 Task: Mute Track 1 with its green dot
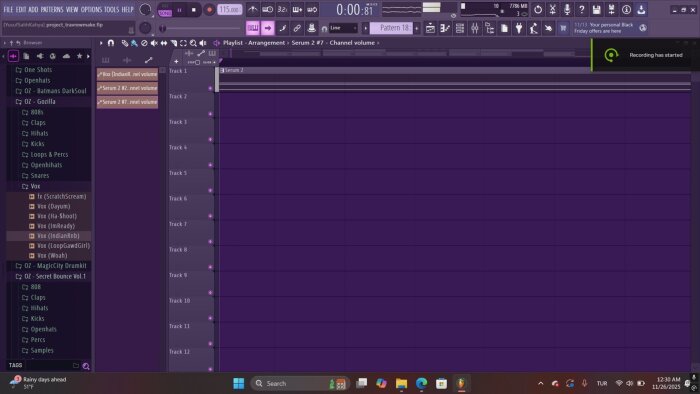210,88
